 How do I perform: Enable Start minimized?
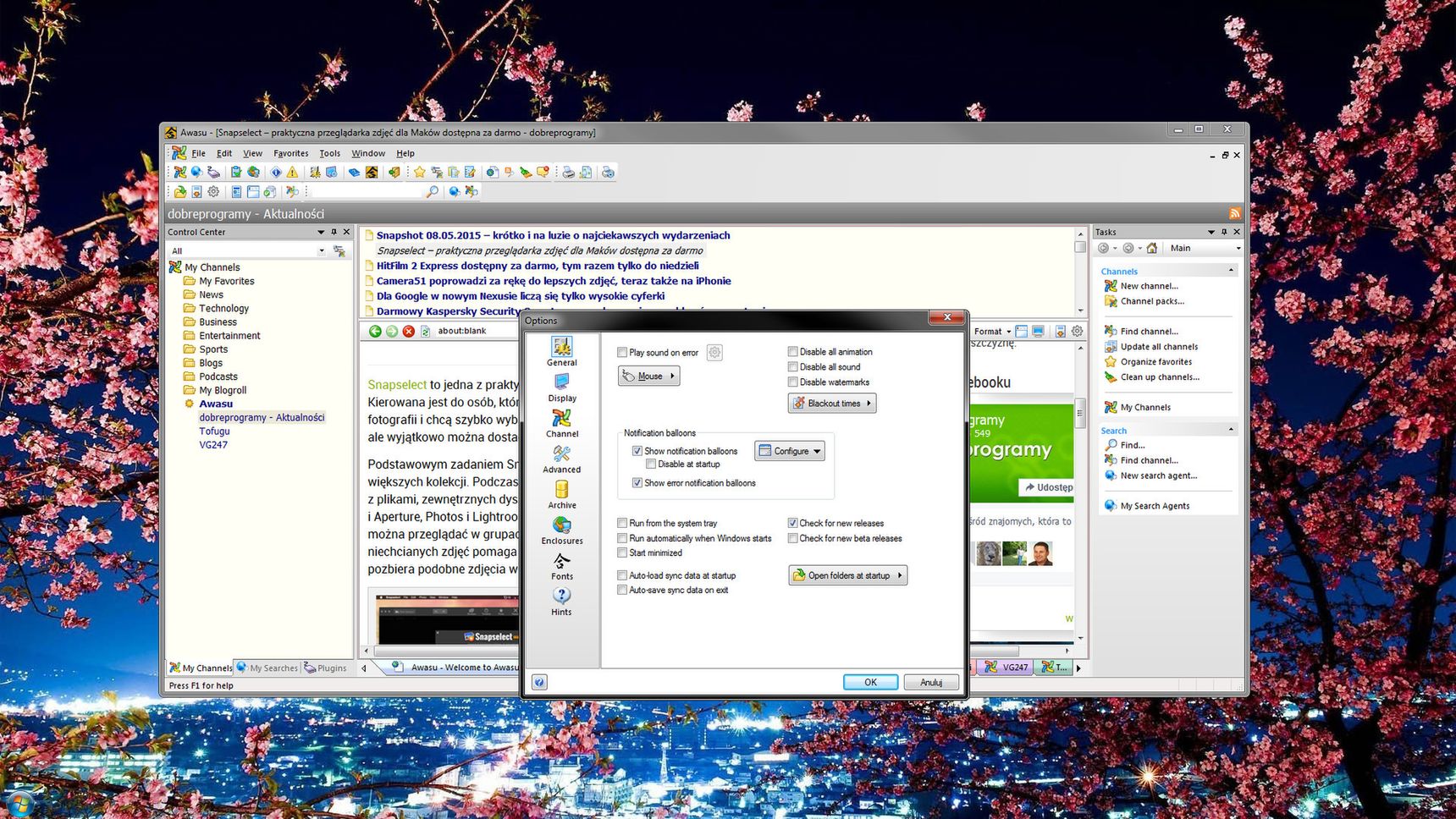pyautogui.click(x=622, y=552)
